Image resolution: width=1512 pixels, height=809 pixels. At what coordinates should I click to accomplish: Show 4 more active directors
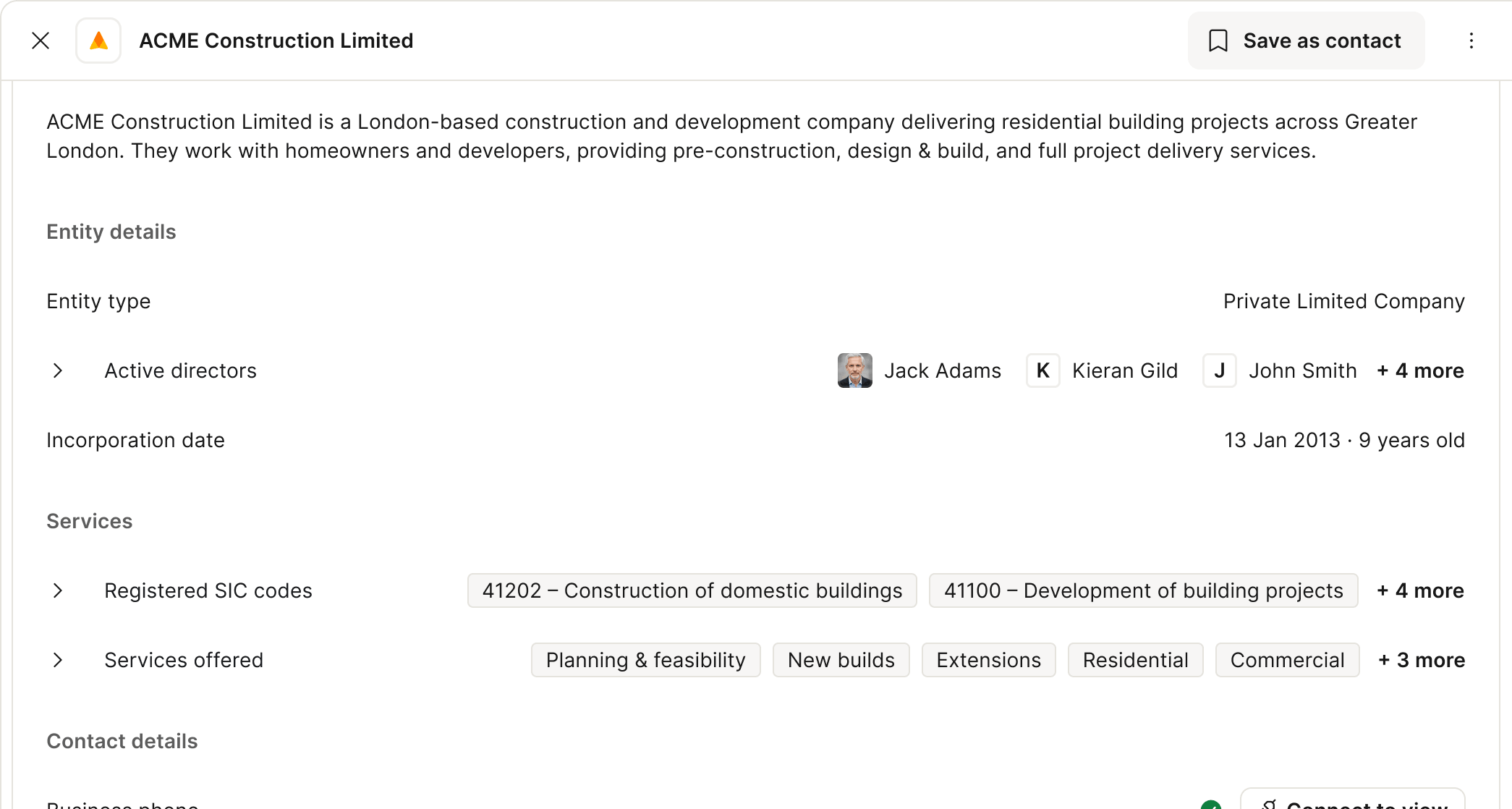1420,370
